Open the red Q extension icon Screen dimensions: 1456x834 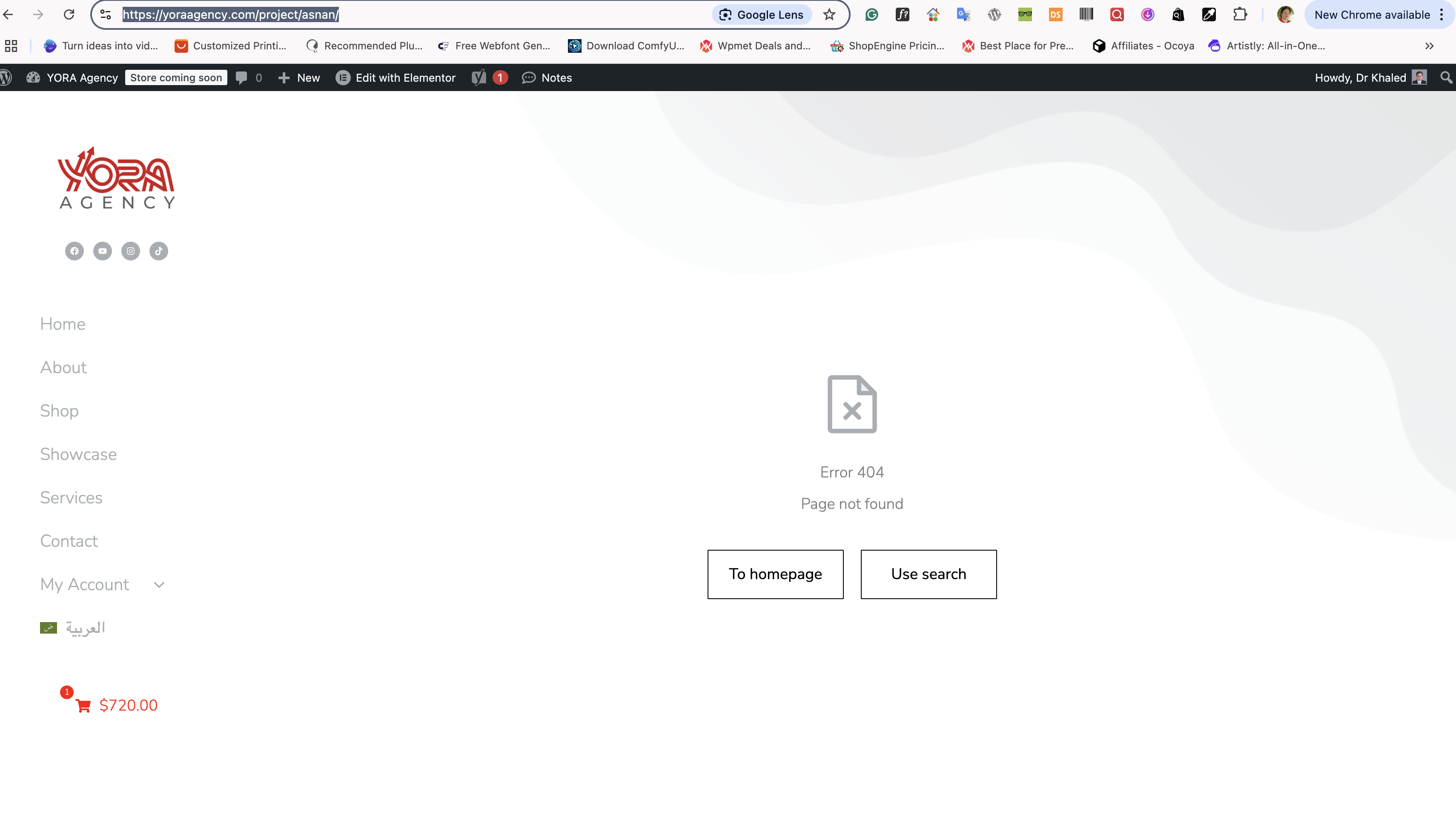1117,14
